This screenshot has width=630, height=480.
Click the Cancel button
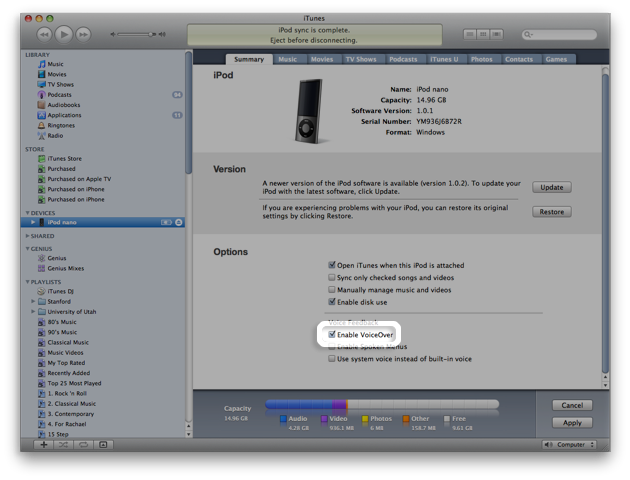(572, 405)
